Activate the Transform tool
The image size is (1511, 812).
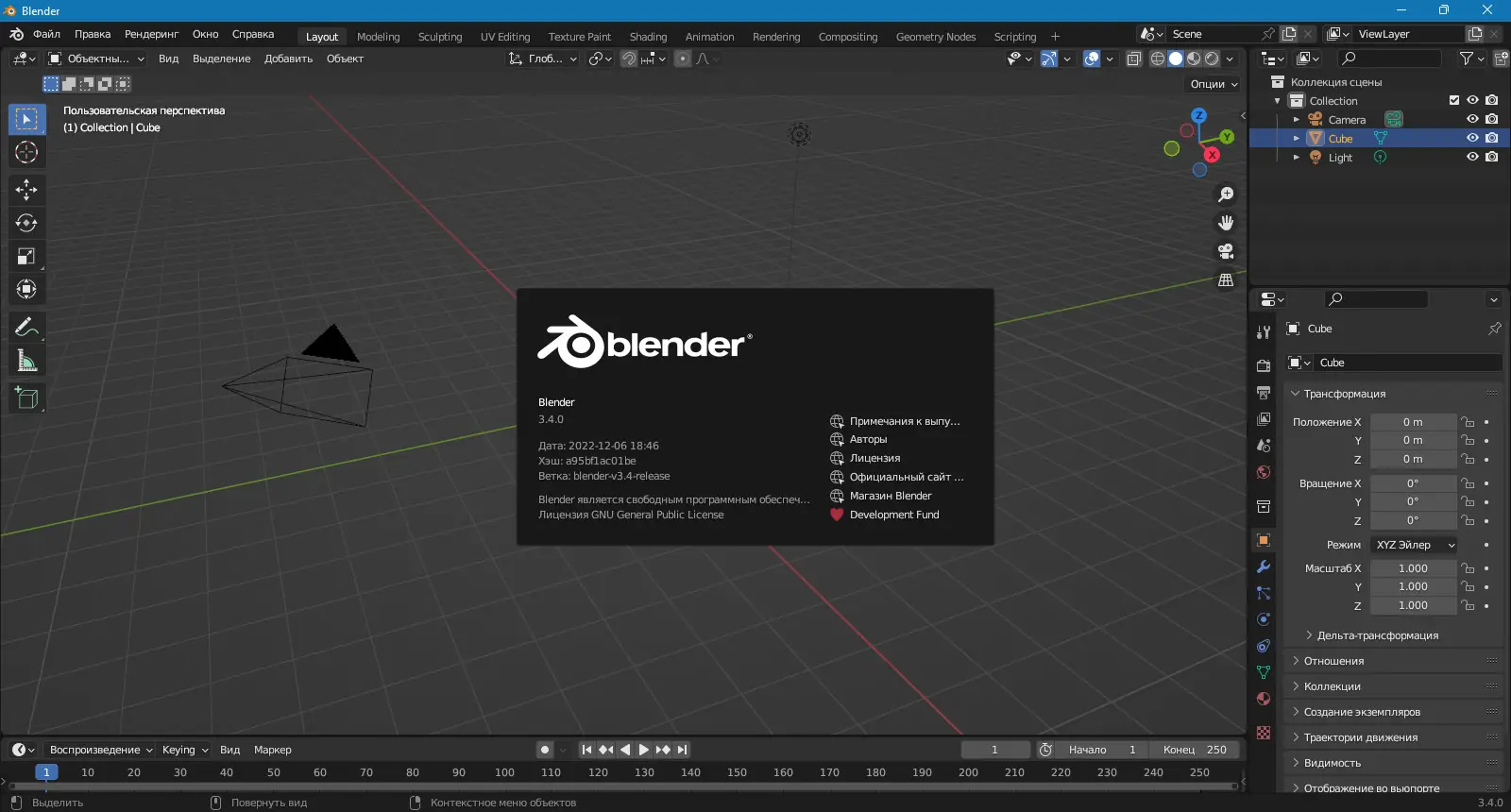click(x=26, y=289)
